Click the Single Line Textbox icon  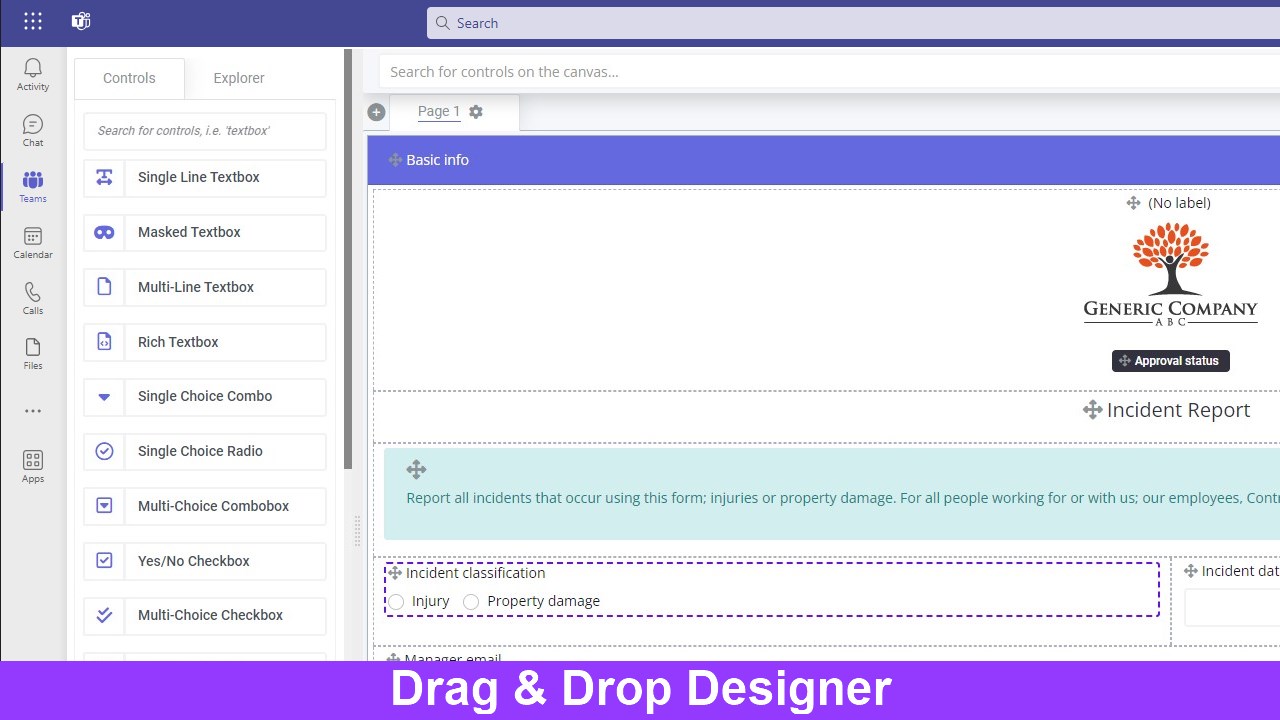(104, 177)
